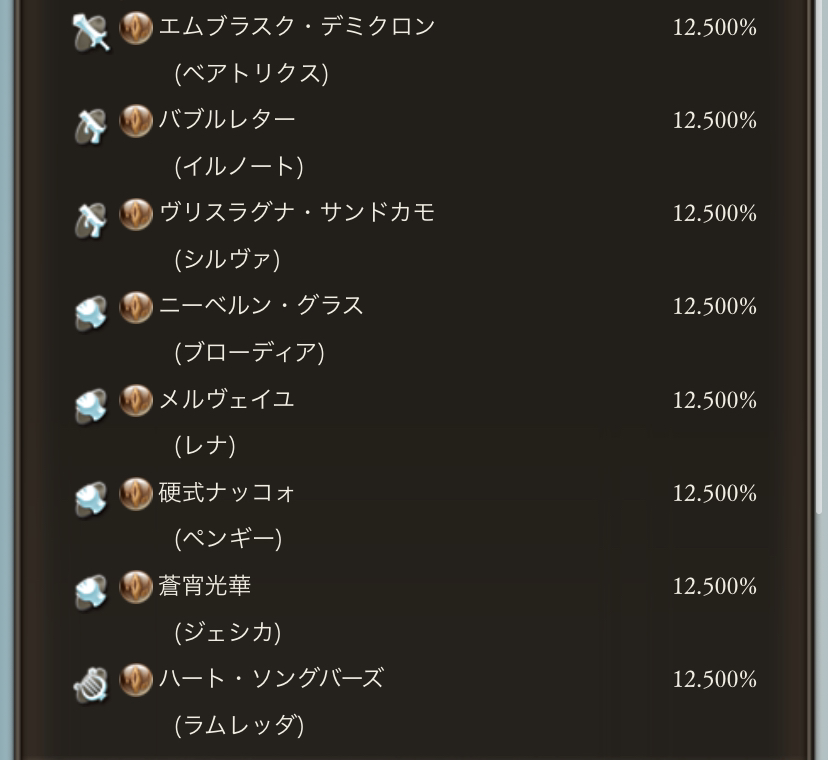
Task: Select the gun icon beside ヴリスラグナ・サンドカモ
Action: click(91, 219)
